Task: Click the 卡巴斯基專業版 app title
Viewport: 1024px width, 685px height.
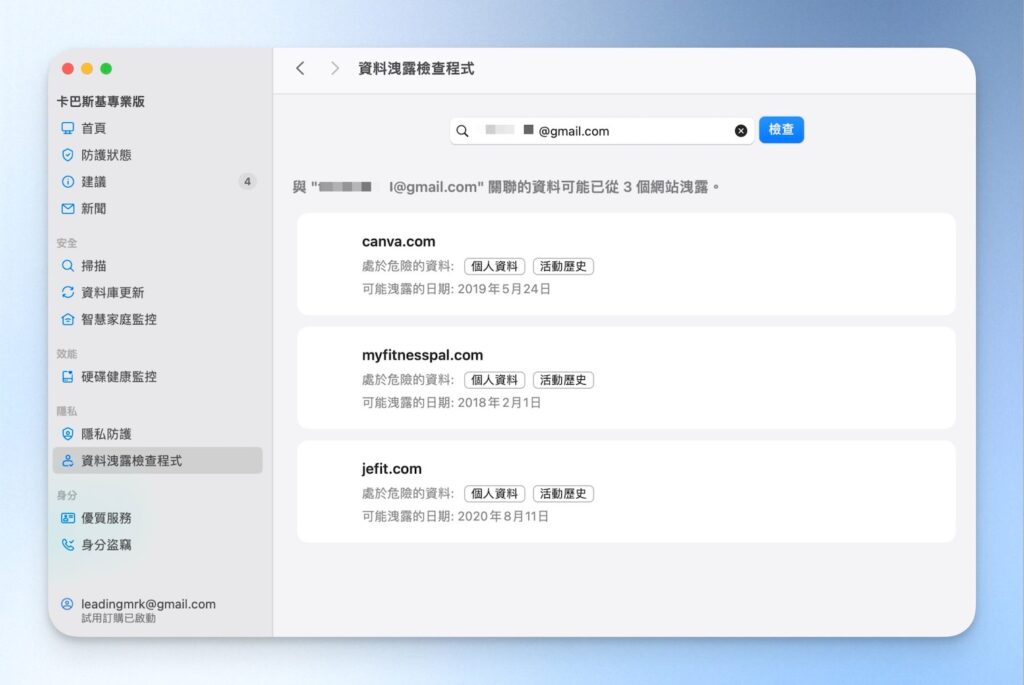Action: [101, 101]
